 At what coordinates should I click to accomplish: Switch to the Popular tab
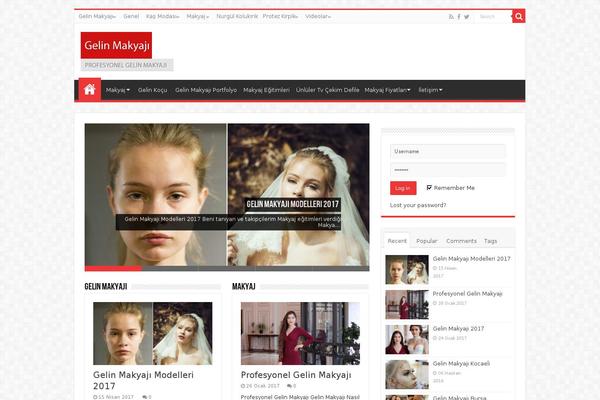427,241
